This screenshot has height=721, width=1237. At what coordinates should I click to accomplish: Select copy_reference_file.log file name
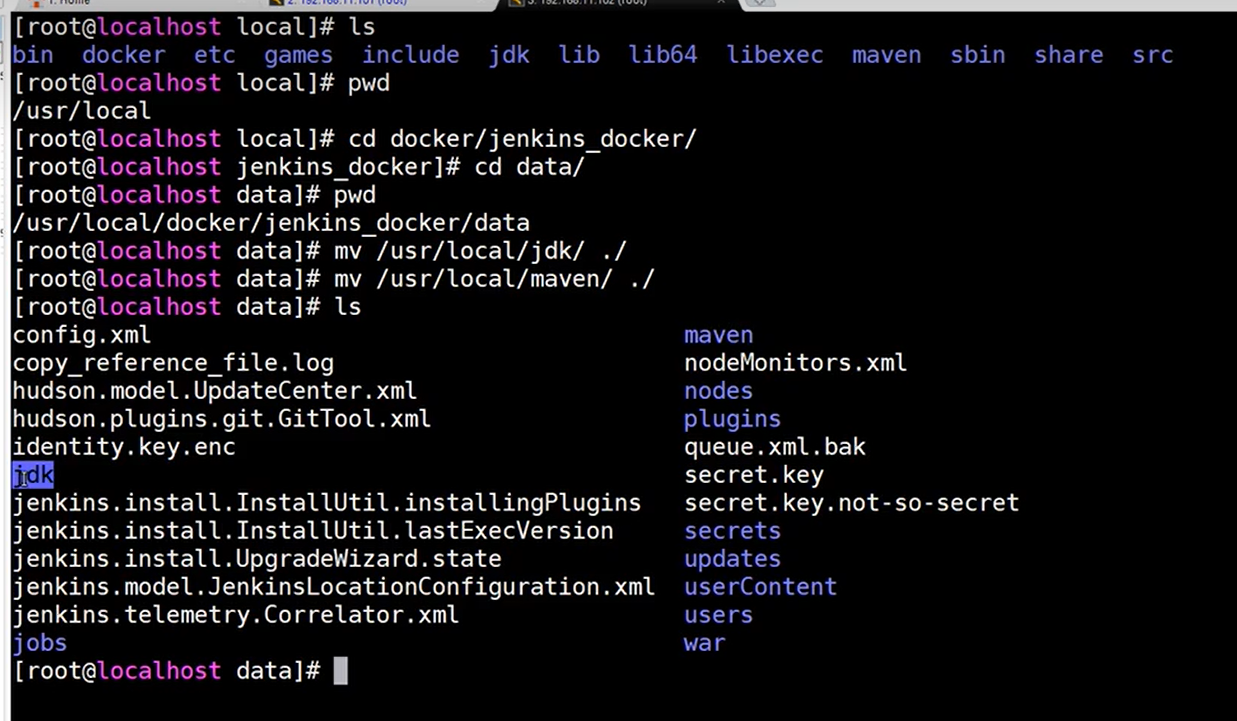173,363
